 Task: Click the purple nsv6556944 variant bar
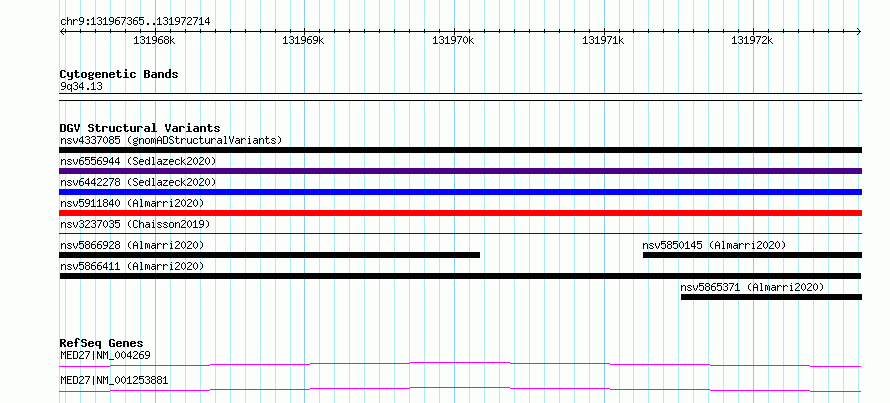(x=460, y=171)
